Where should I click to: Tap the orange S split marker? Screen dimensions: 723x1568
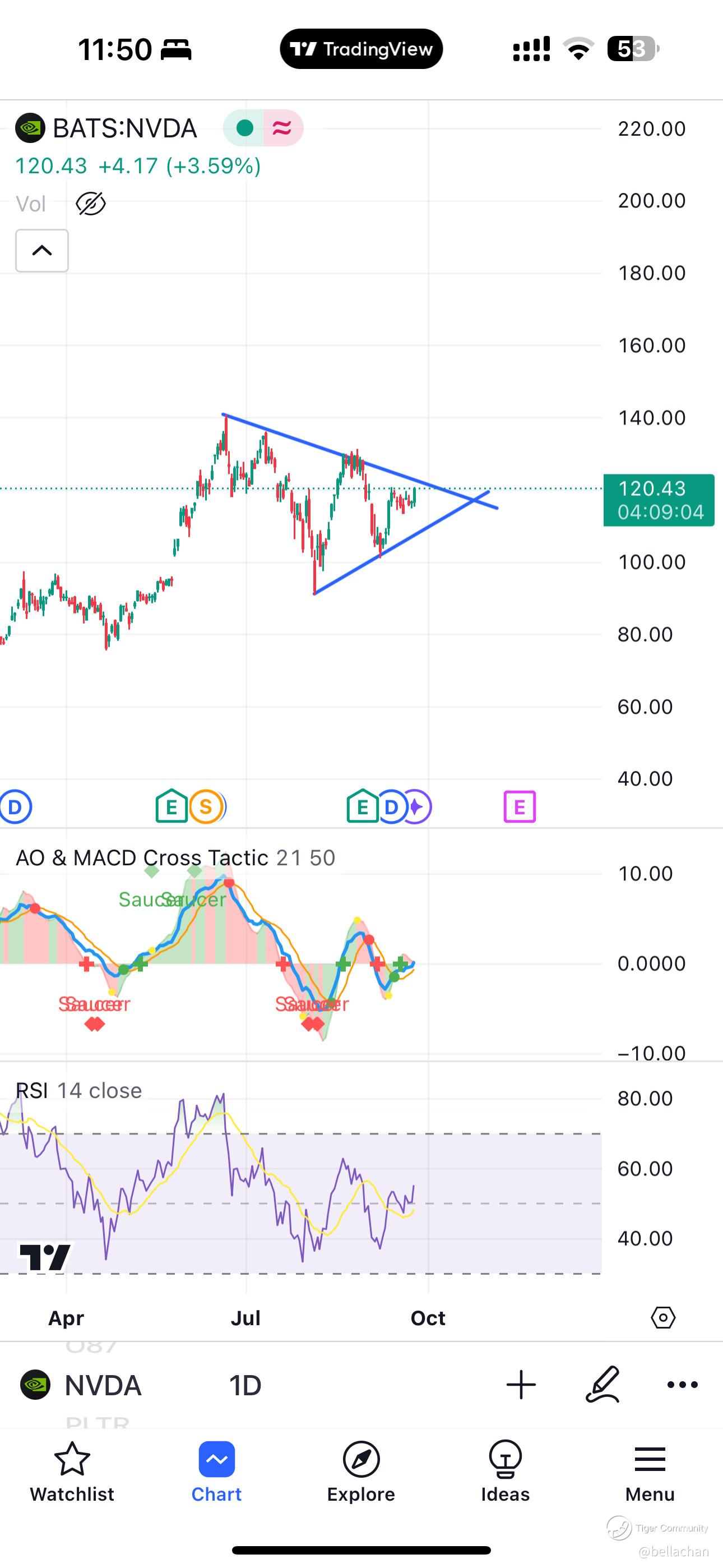point(206,806)
